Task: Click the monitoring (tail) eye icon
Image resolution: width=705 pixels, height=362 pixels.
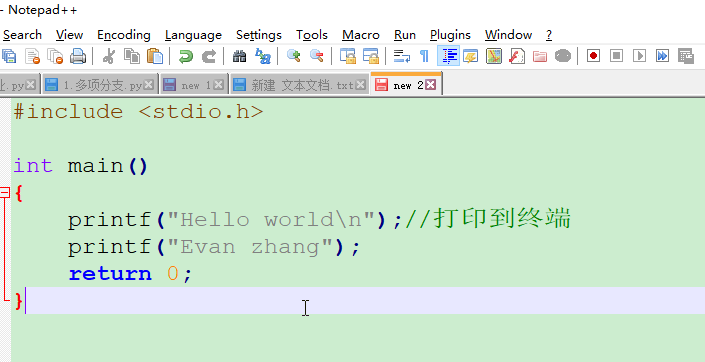Action: pyautogui.click(x=563, y=56)
